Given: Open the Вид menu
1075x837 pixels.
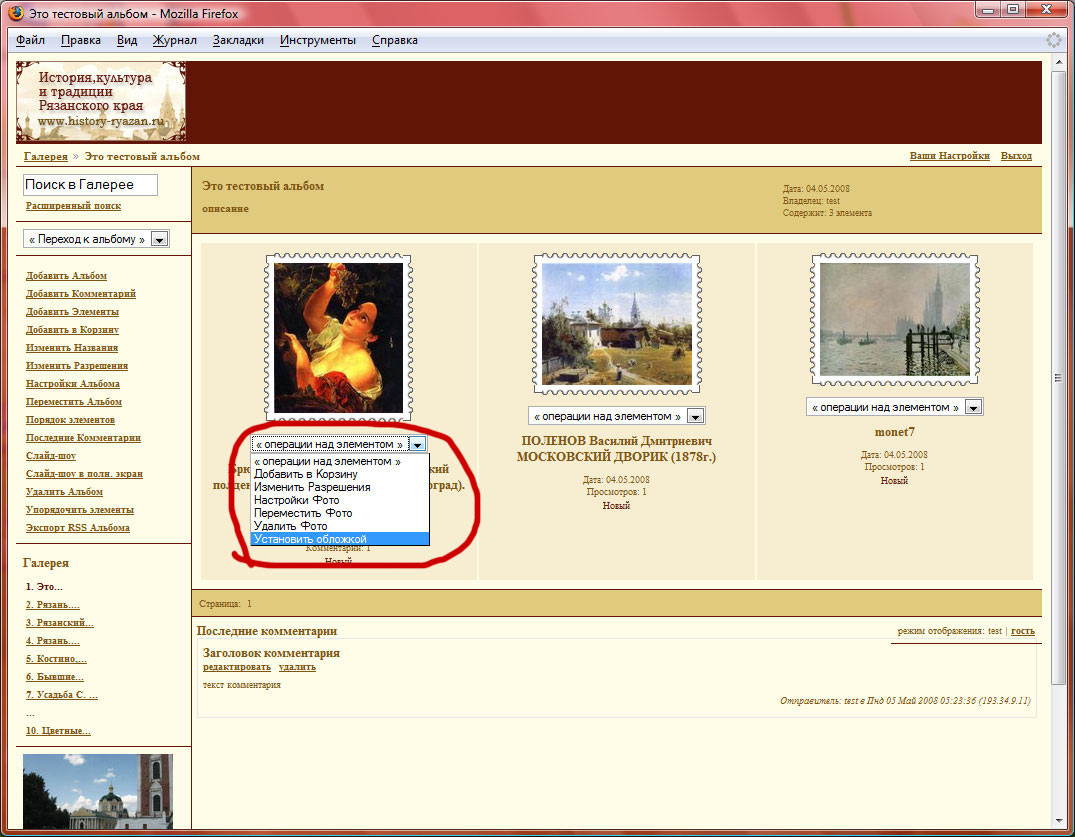Looking at the screenshot, I should click(127, 40).
